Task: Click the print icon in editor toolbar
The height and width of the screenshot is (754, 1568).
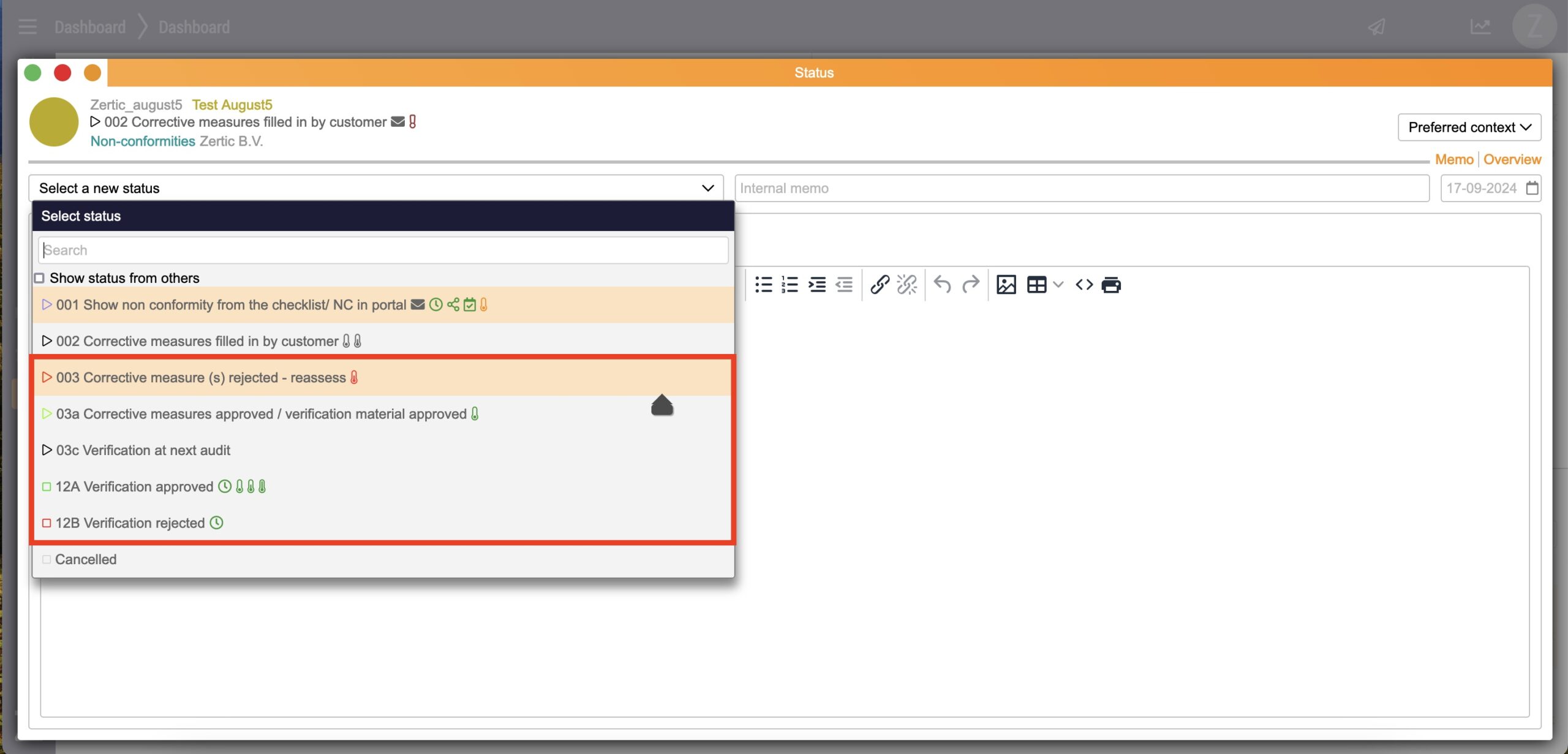Action: (x=1110, y=285)
